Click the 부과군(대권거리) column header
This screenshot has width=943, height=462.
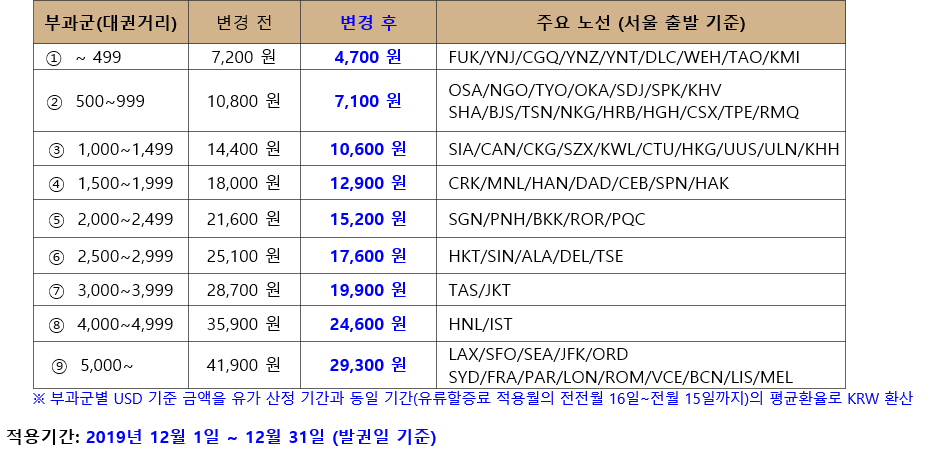[111, 22]
